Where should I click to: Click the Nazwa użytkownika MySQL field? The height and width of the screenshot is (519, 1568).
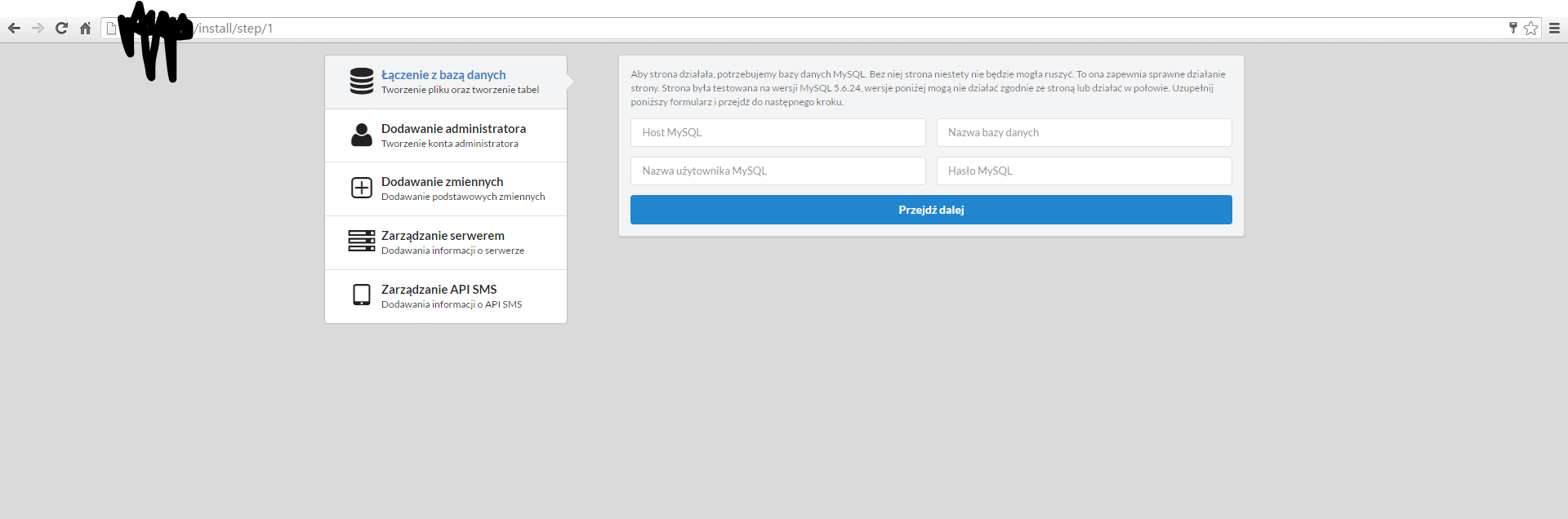pos(777,171)
